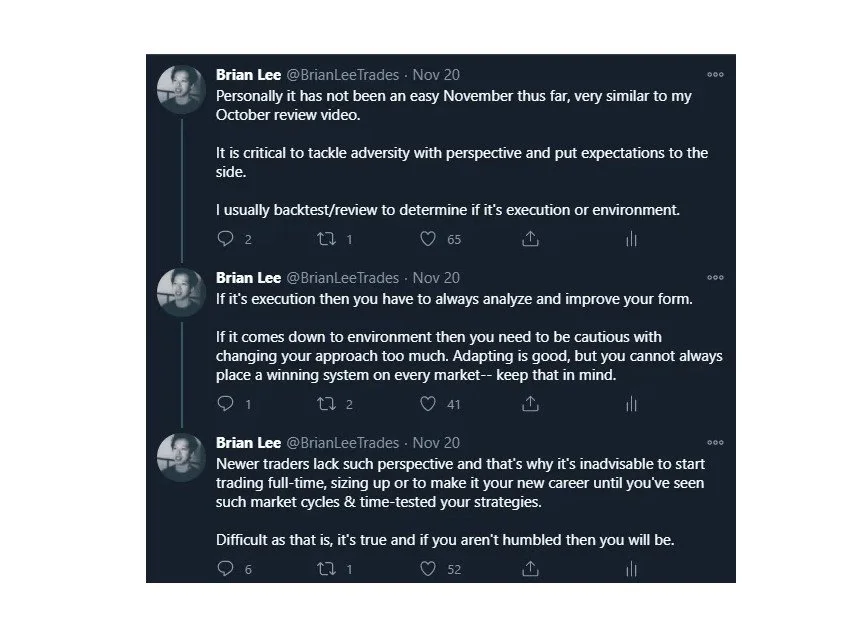
Task: Open more options on third tweet
Action: [715, 442]
